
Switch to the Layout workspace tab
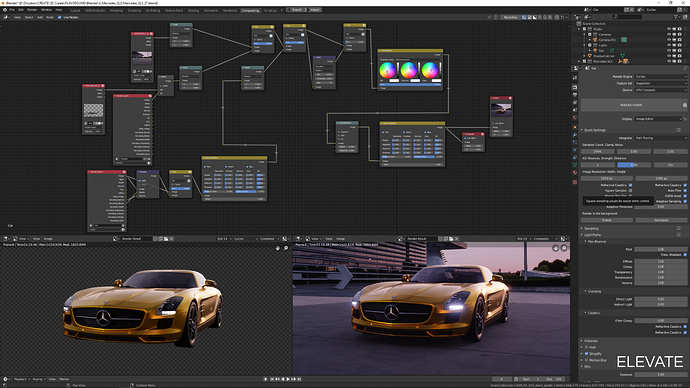pos(76,10)
